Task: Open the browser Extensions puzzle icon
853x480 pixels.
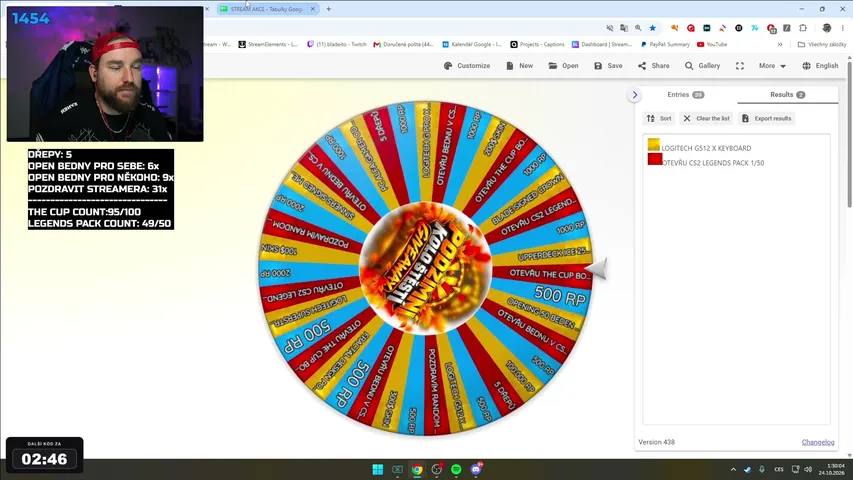Action: coord(803,28)
